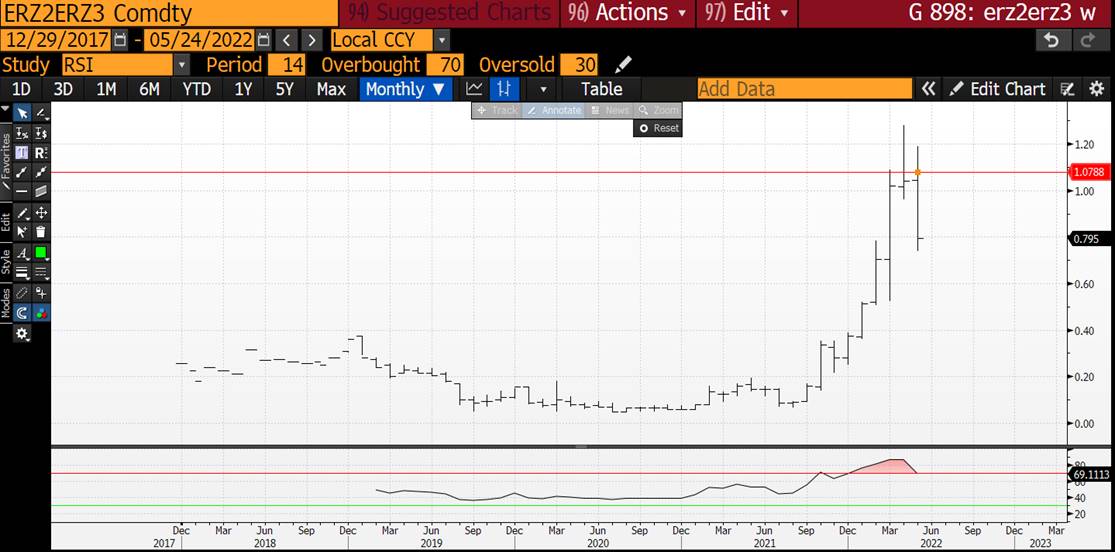The height and width of the screenshot is (552, 1115).
Task: Select the arrow pointer tool
Action: coord(22,113)
